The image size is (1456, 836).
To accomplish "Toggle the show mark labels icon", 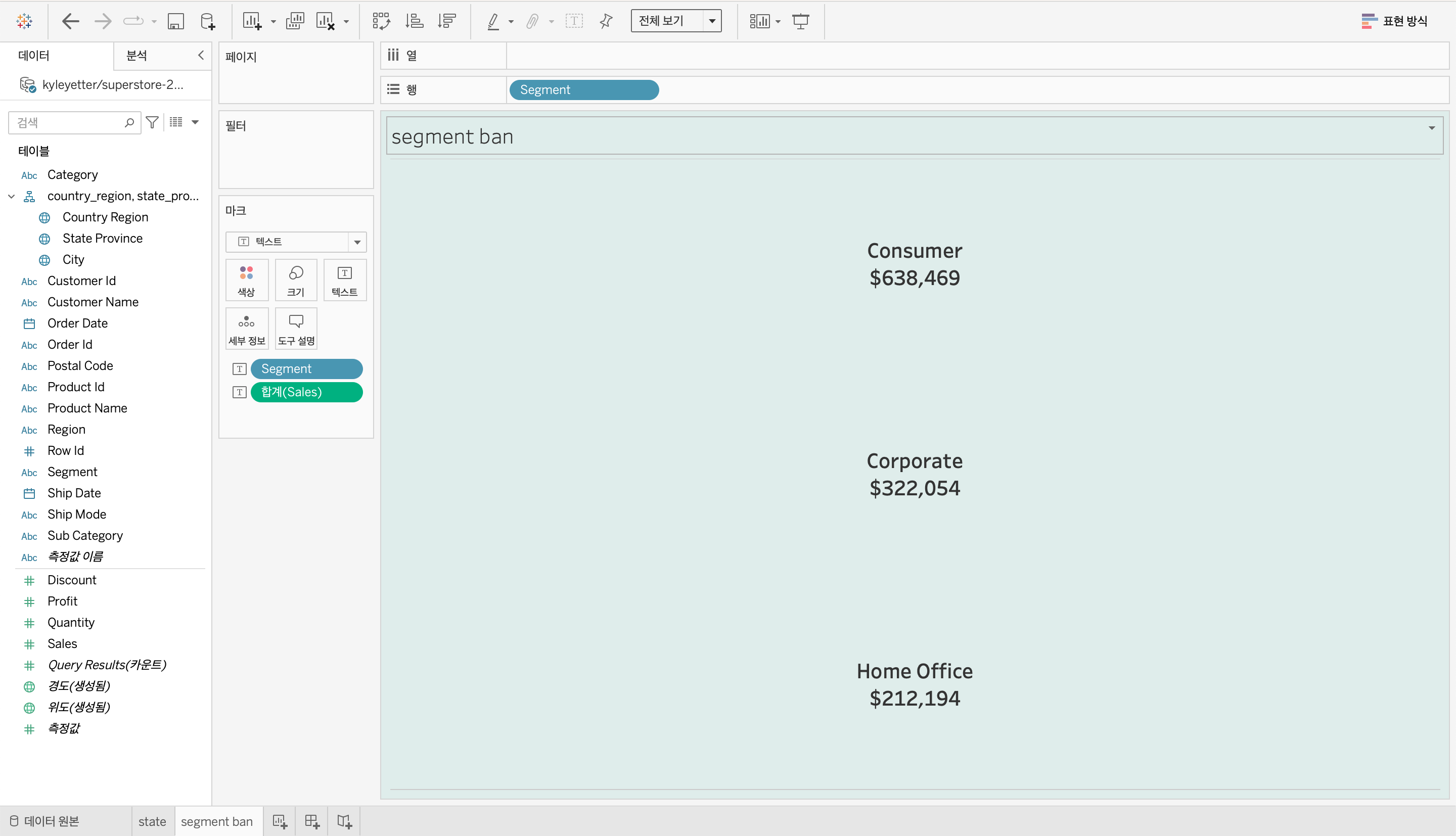I will pos(574,21).
